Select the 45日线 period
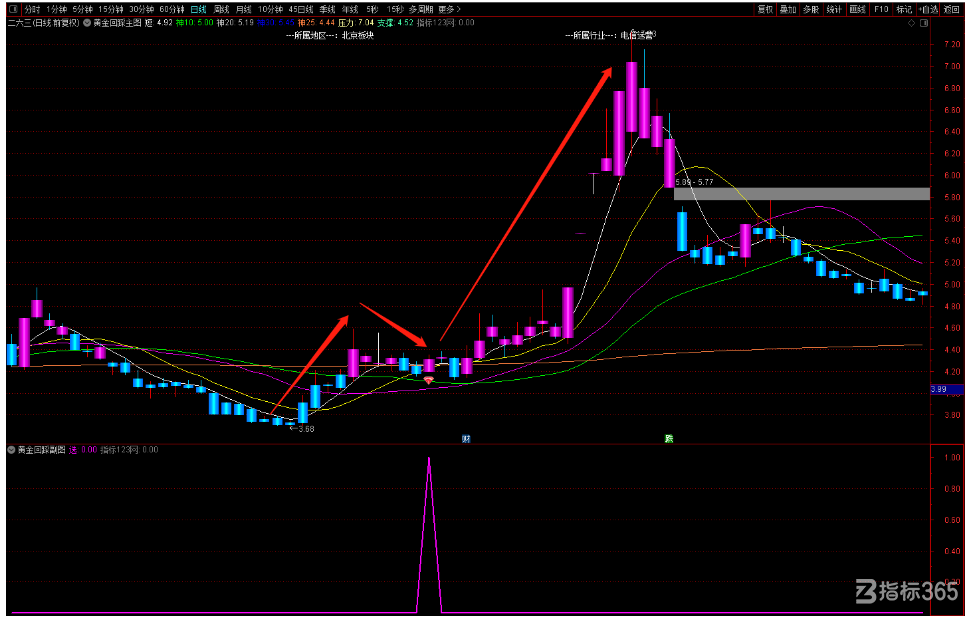 click(x=301, y=9)
